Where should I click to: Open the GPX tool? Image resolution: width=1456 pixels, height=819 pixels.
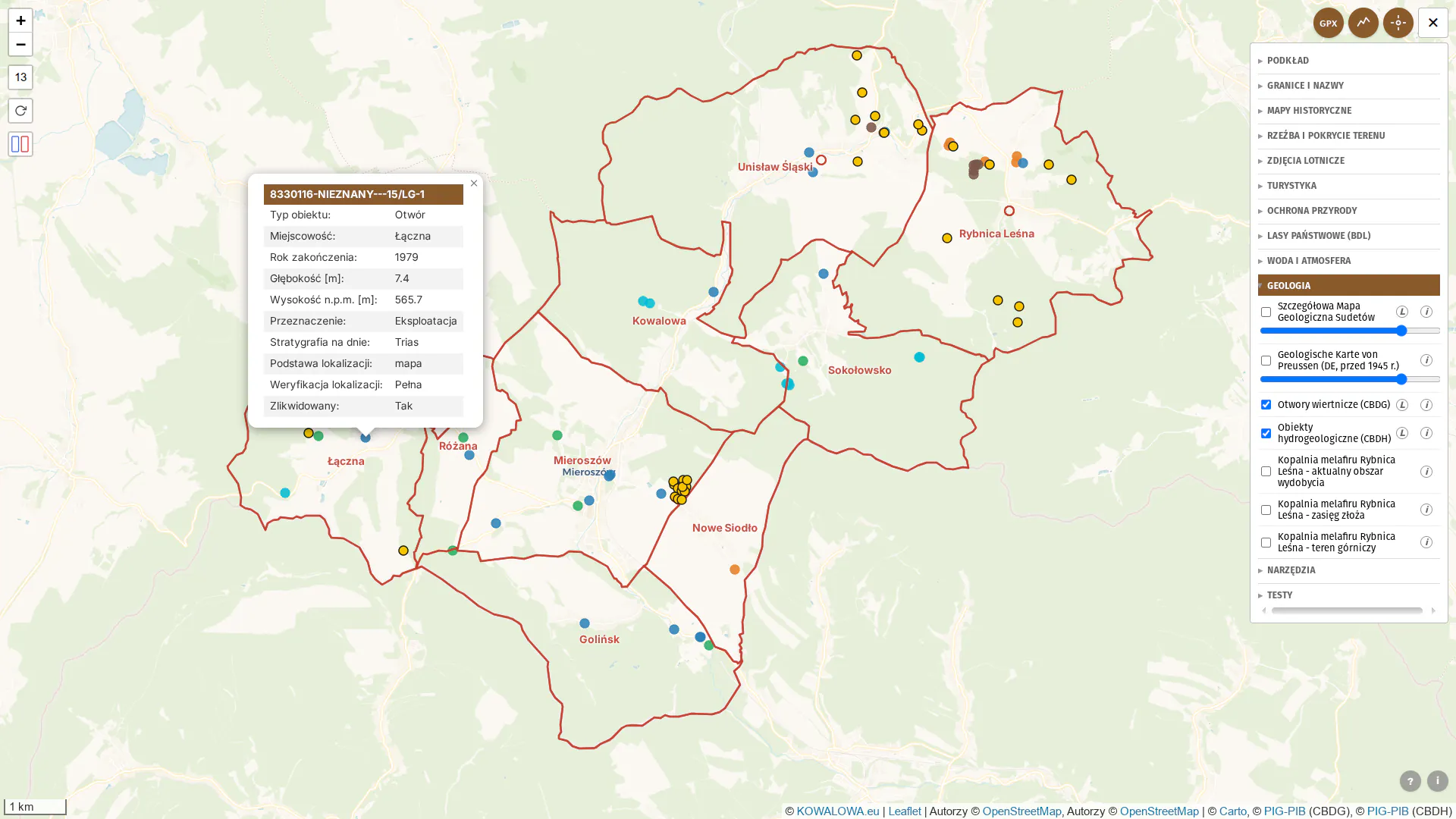click(1328, 23)
